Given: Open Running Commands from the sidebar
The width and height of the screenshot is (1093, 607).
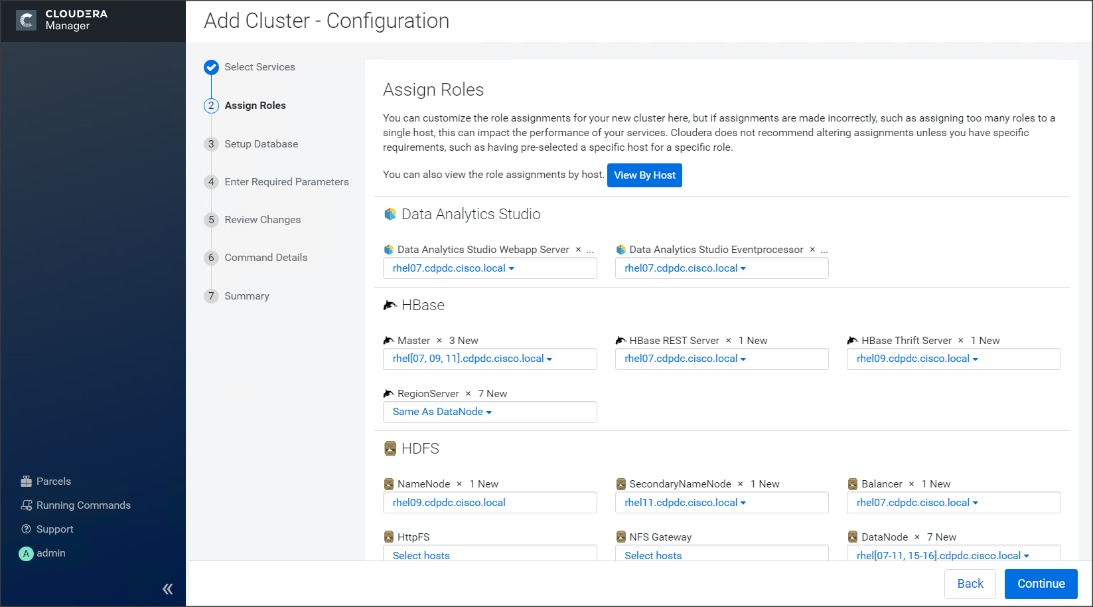Looking at the screenshot, I should click(84, 505).
